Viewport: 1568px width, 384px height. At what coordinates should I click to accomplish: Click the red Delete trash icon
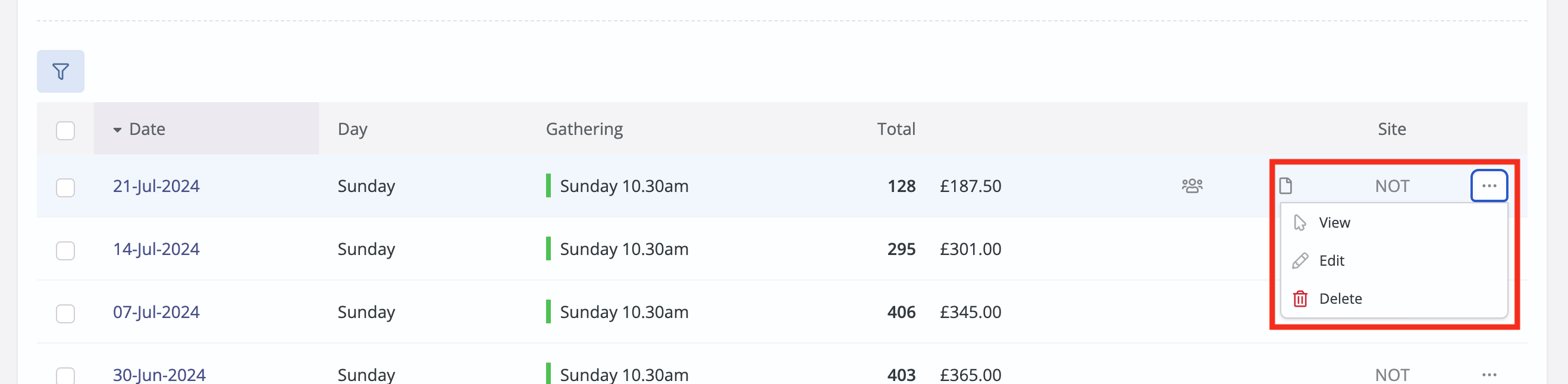point(1300,299)
